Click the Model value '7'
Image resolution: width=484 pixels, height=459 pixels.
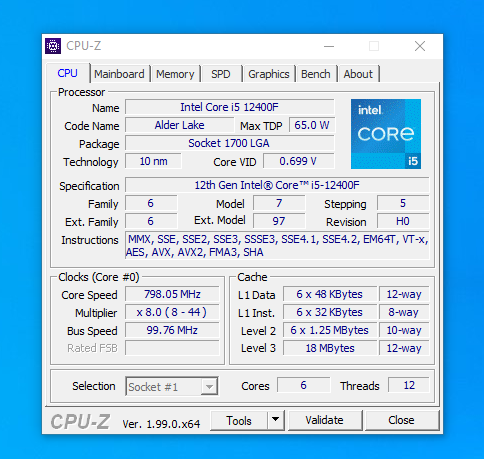point(279,203)
